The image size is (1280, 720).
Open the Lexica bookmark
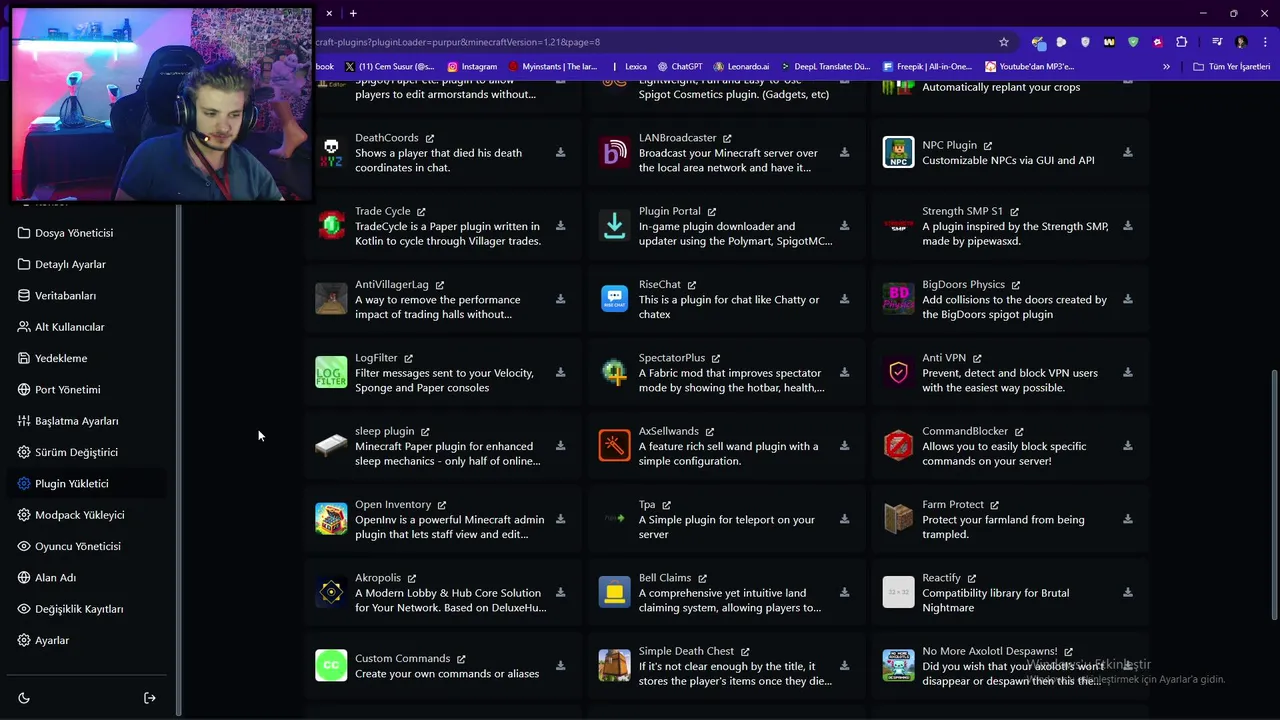635,67
